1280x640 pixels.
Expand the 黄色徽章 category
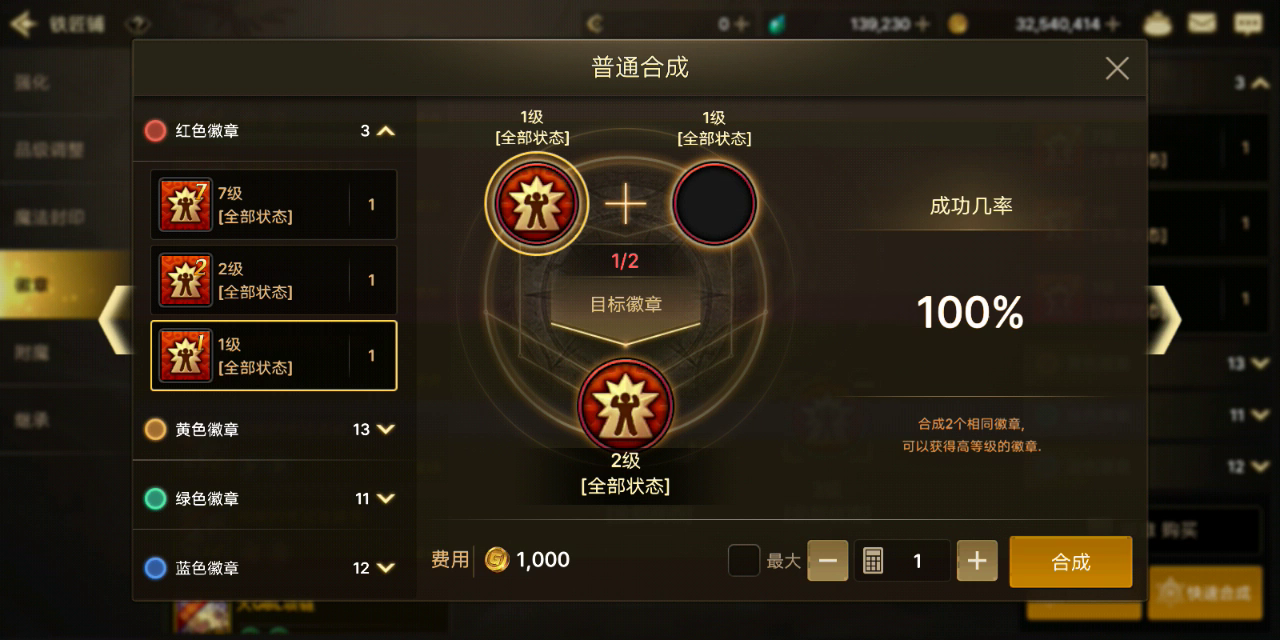click(x=386, y=429)
